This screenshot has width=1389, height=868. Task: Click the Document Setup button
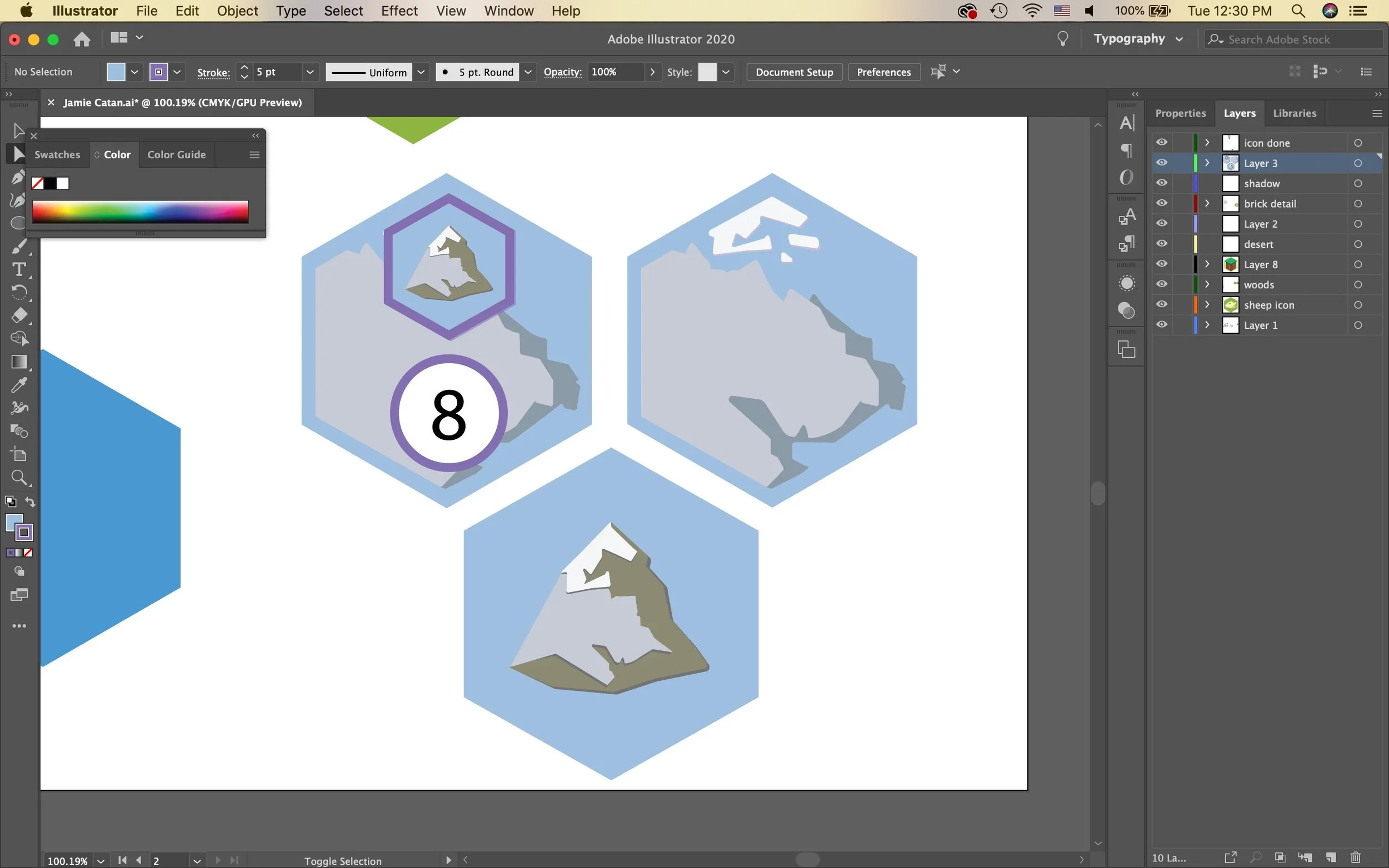[794, 72]
